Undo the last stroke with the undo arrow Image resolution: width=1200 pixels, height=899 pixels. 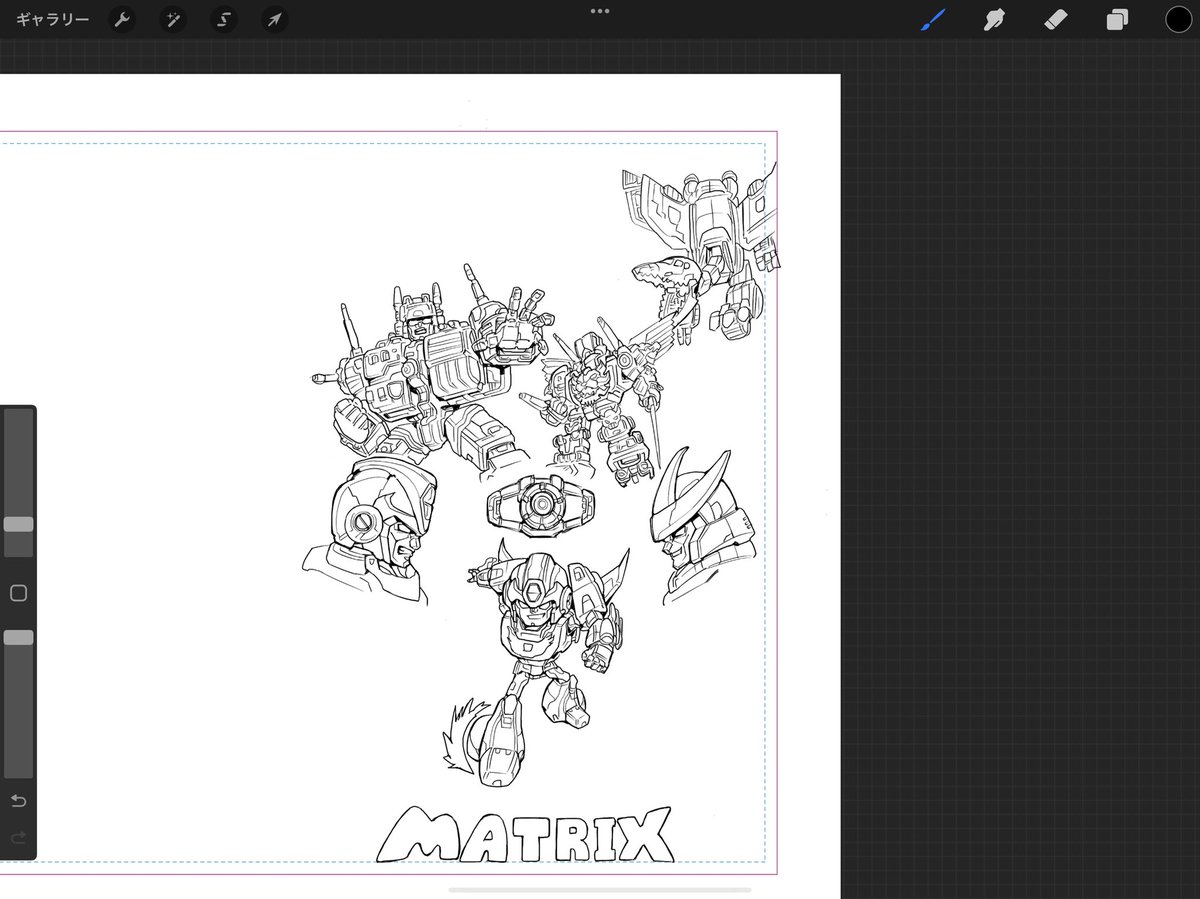(x=18, y=801)
